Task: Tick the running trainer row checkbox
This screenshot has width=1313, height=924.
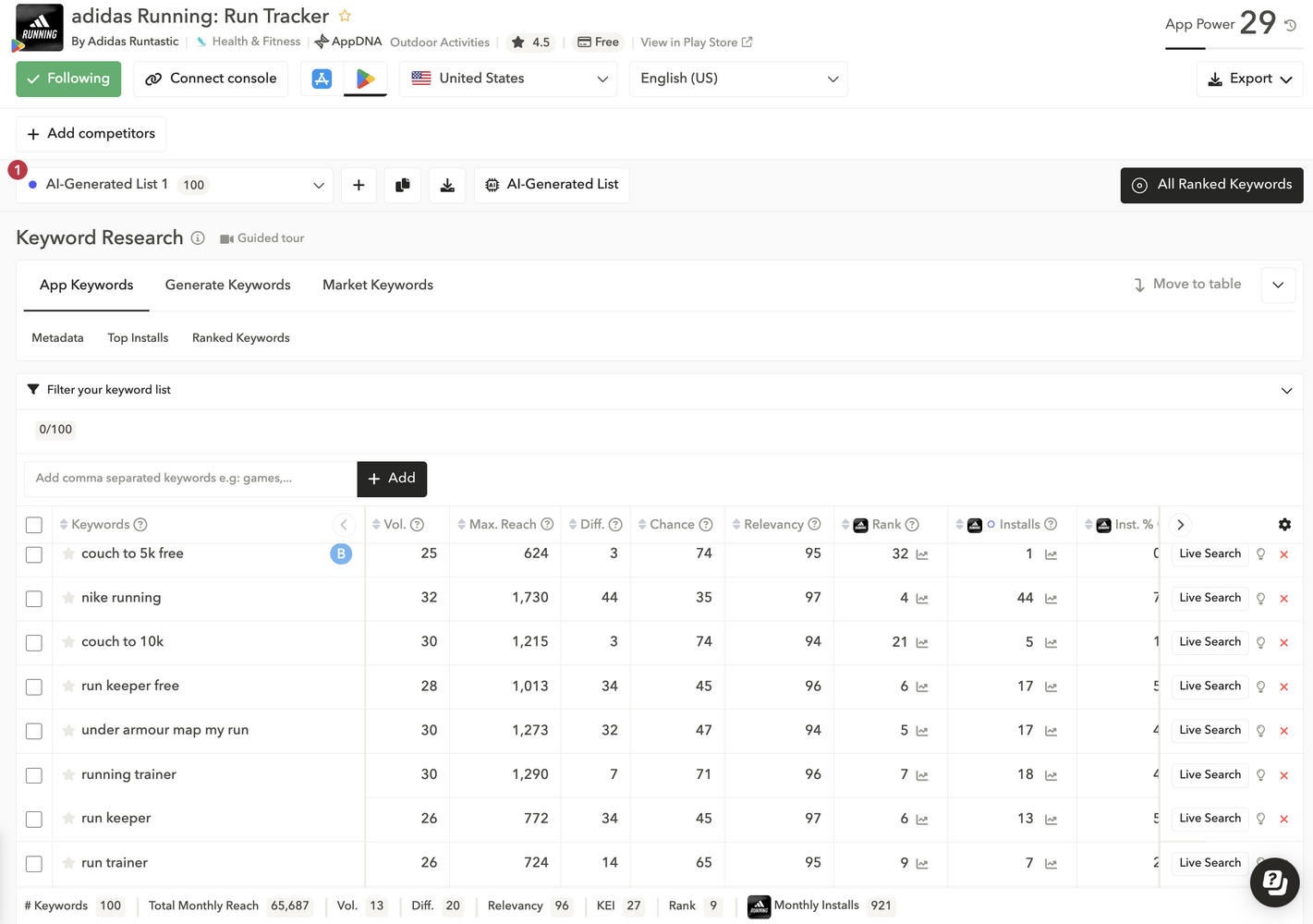Action: [x=34, y=775]
